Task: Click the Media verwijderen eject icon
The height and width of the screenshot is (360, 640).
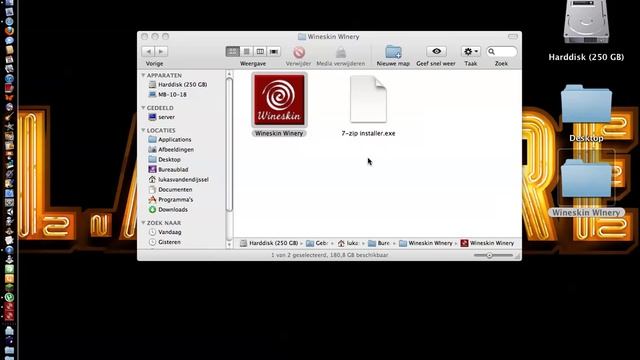Action: click(x=341, y=52)
